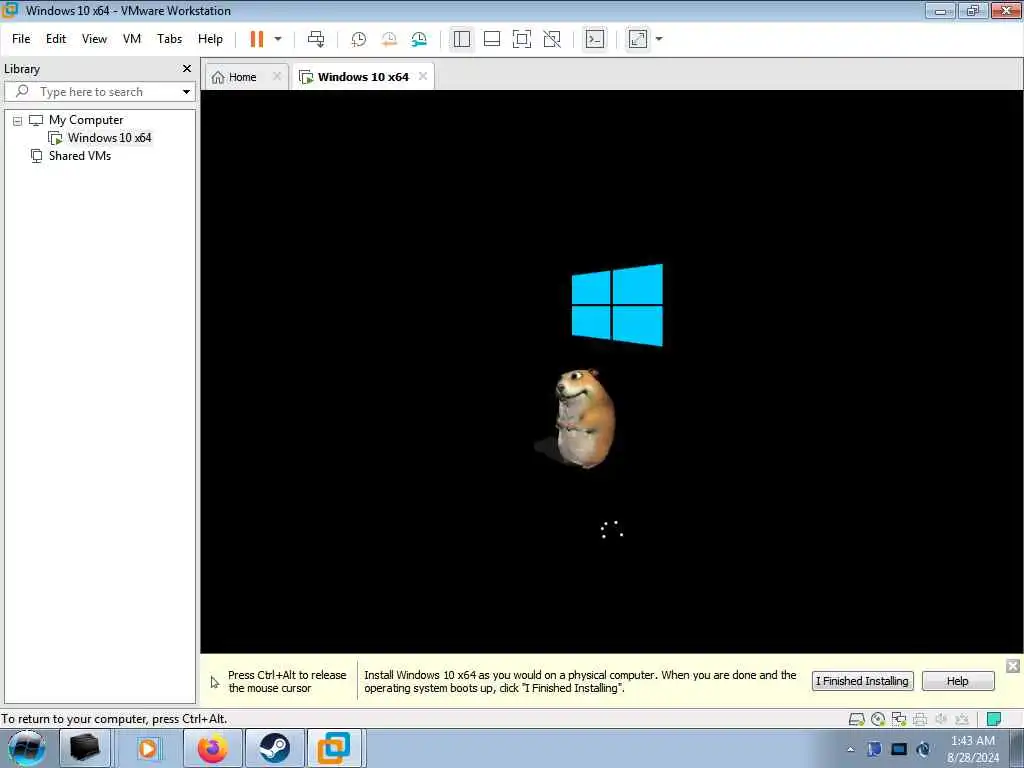The height and width of the screenshot is (768, 1024).
Task: Close the Home tab
Action: click(277, 76)
